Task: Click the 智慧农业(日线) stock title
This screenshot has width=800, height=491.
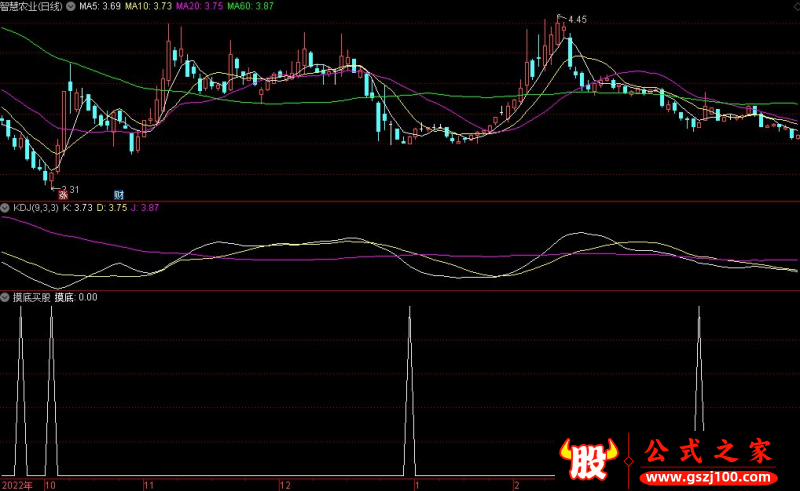Action: [45, 7]
